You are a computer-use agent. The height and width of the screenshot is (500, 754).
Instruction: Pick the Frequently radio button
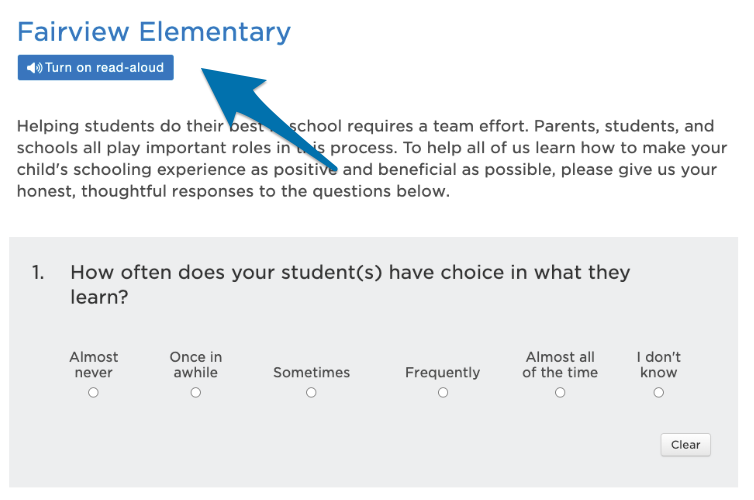[443, 393]
